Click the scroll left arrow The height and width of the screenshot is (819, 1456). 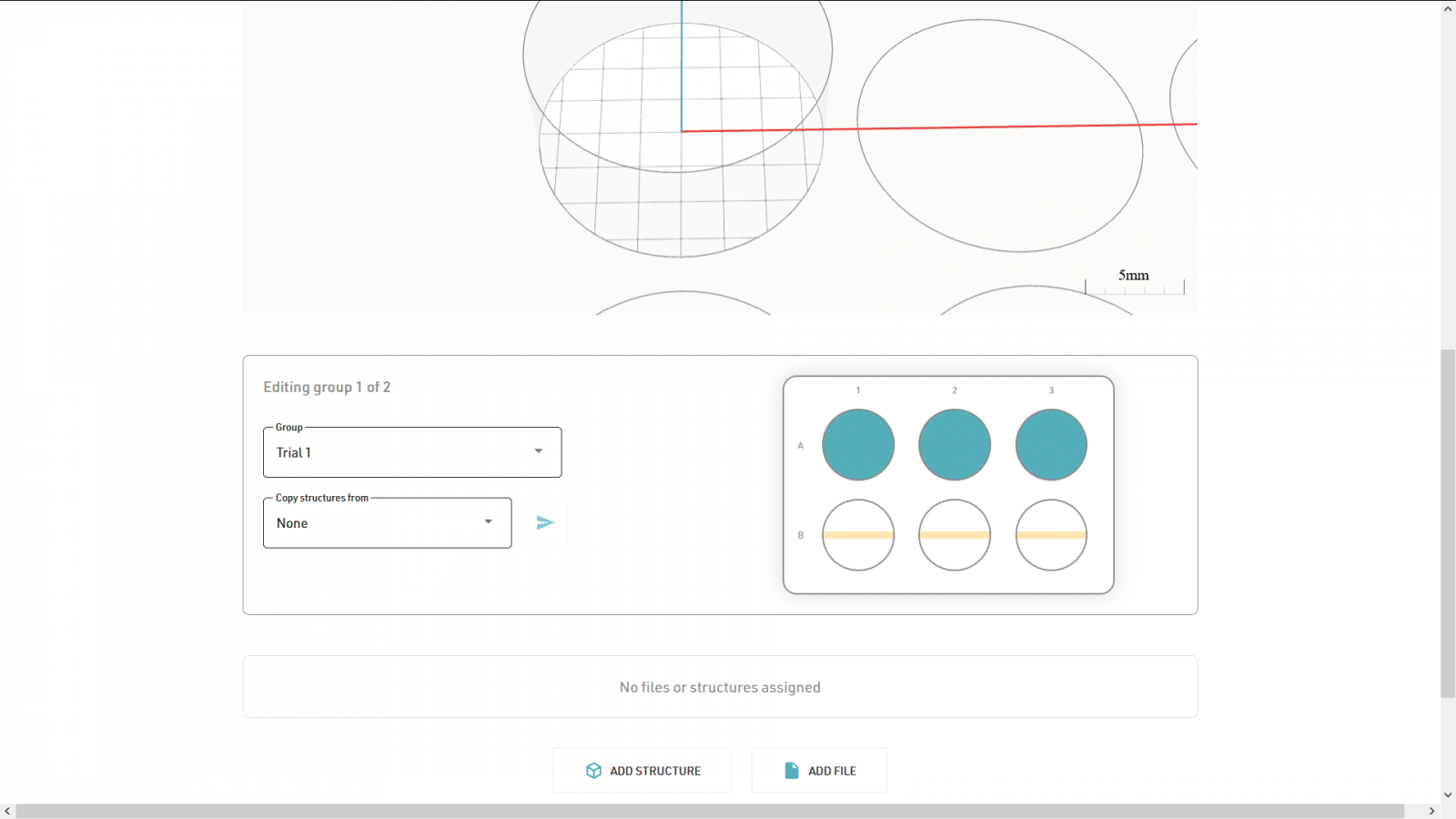[7, 811]
